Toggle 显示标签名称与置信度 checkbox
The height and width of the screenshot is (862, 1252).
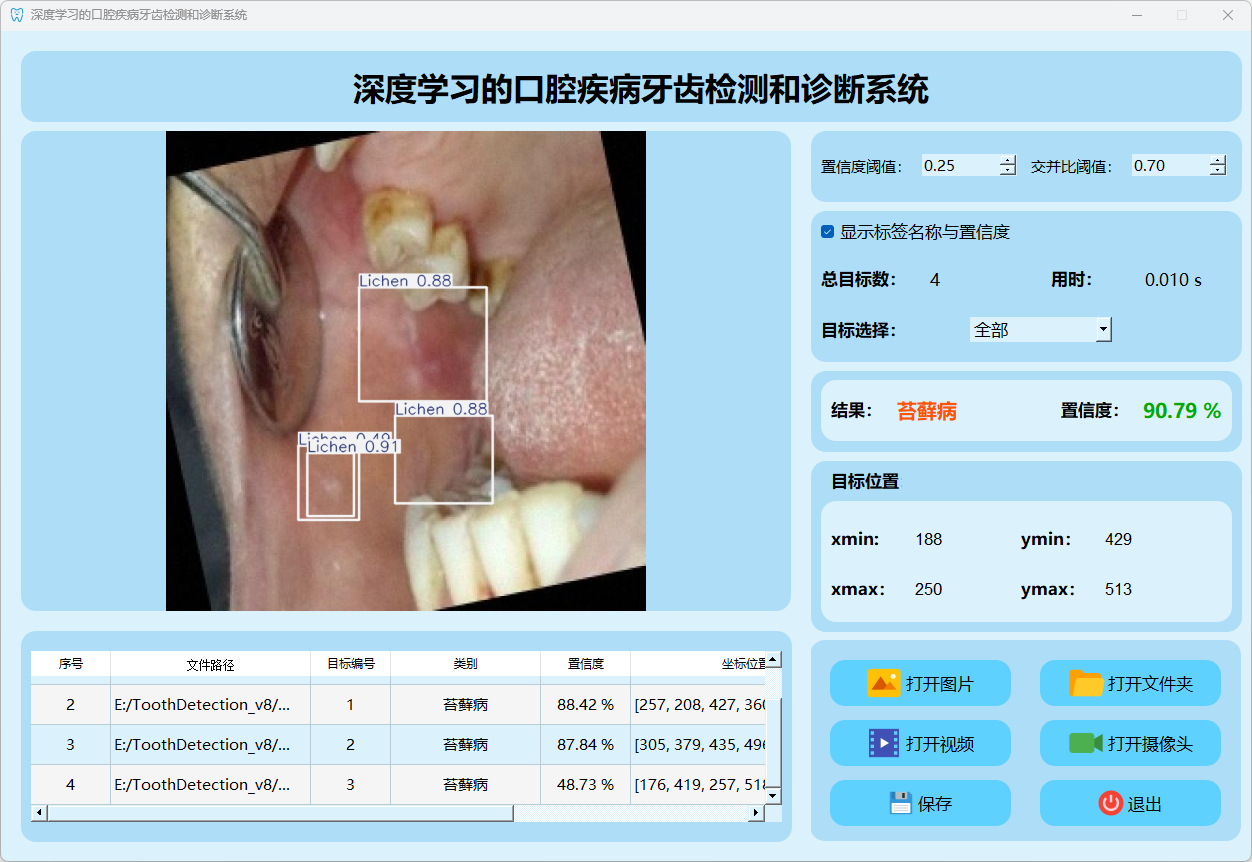pos(827,232)
